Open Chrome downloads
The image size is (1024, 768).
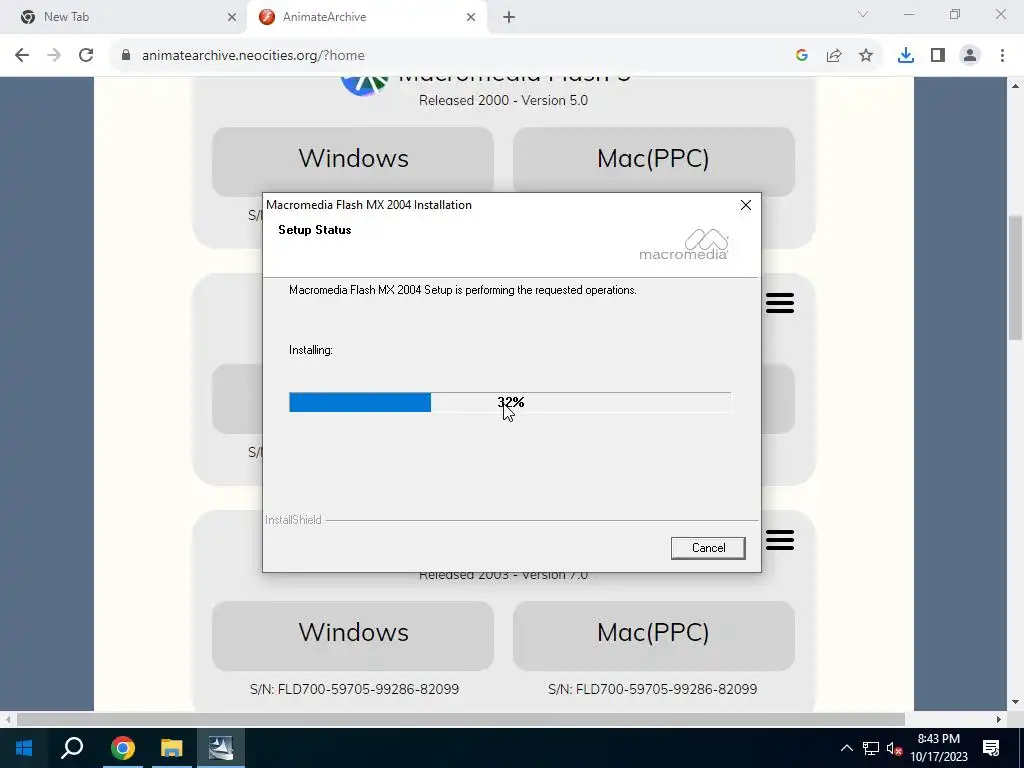[x=906, y=56]
